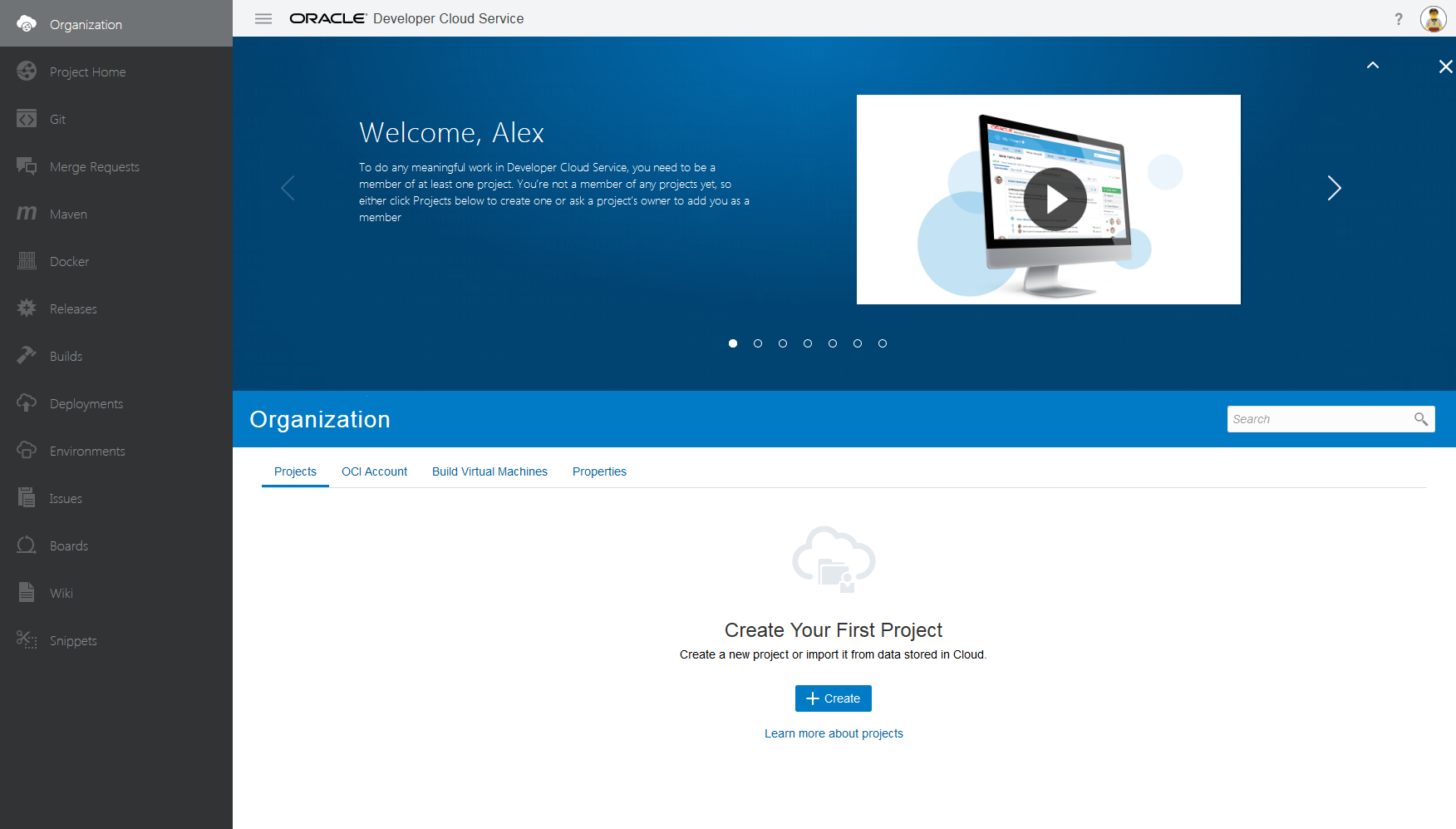Screen dimensions: 1456x829
Task: Switch to the Projects tab
Action: coord(295,471)
